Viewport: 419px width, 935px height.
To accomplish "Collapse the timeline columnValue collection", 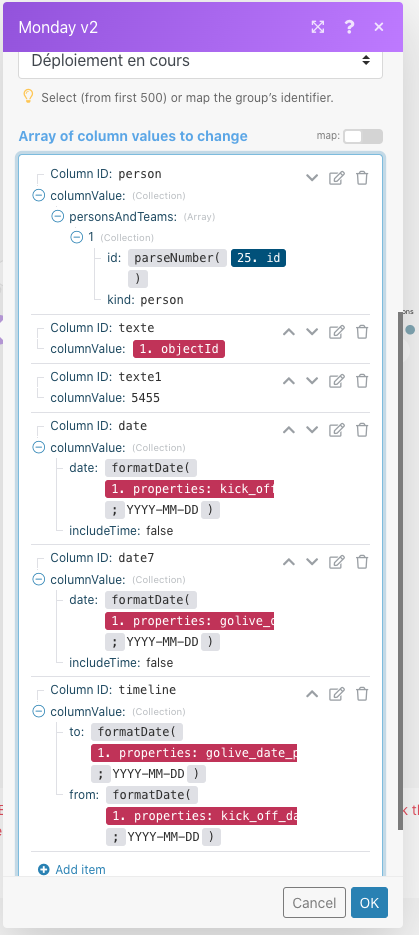I will [39, 711].
